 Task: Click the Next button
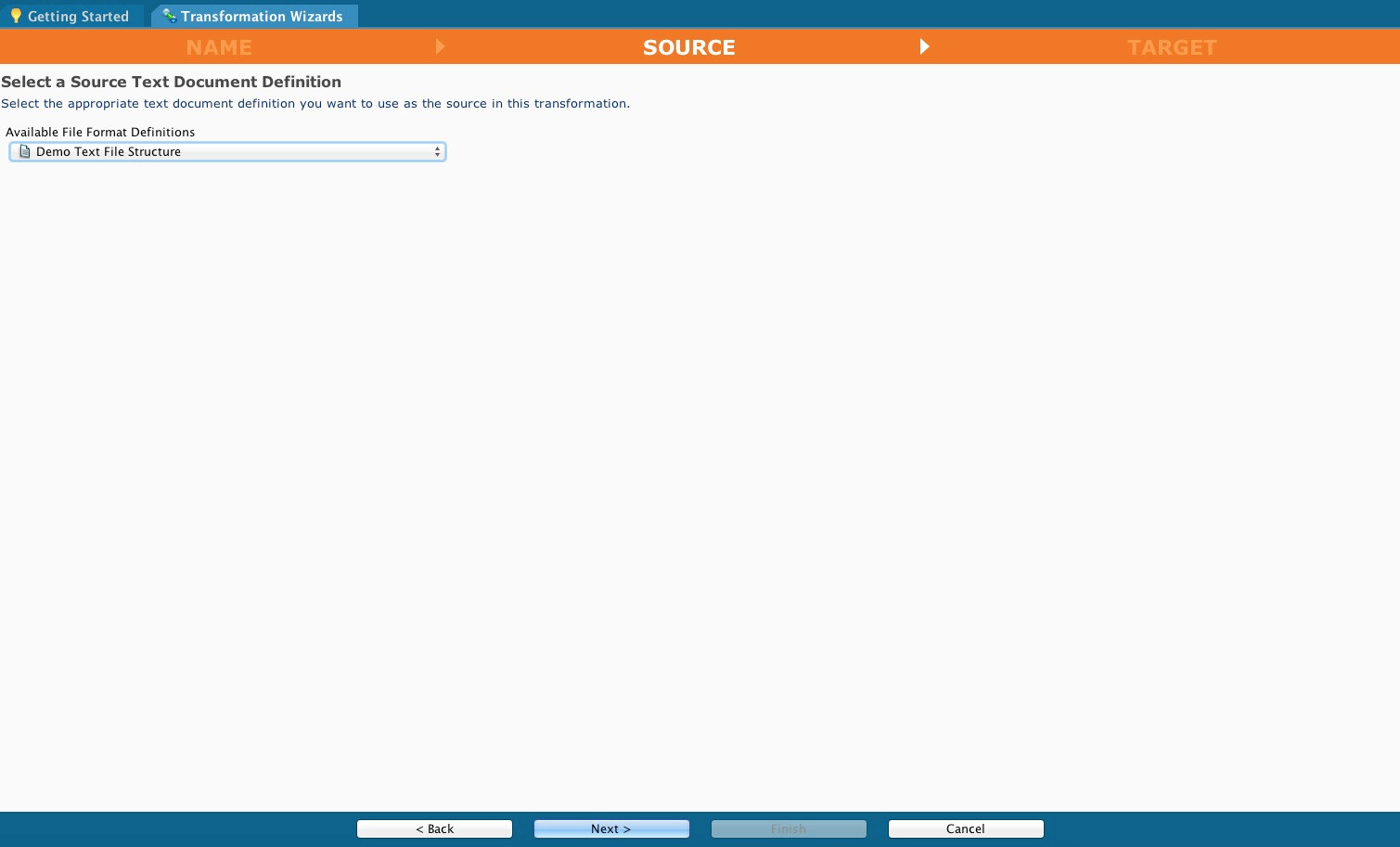point(610,828)
